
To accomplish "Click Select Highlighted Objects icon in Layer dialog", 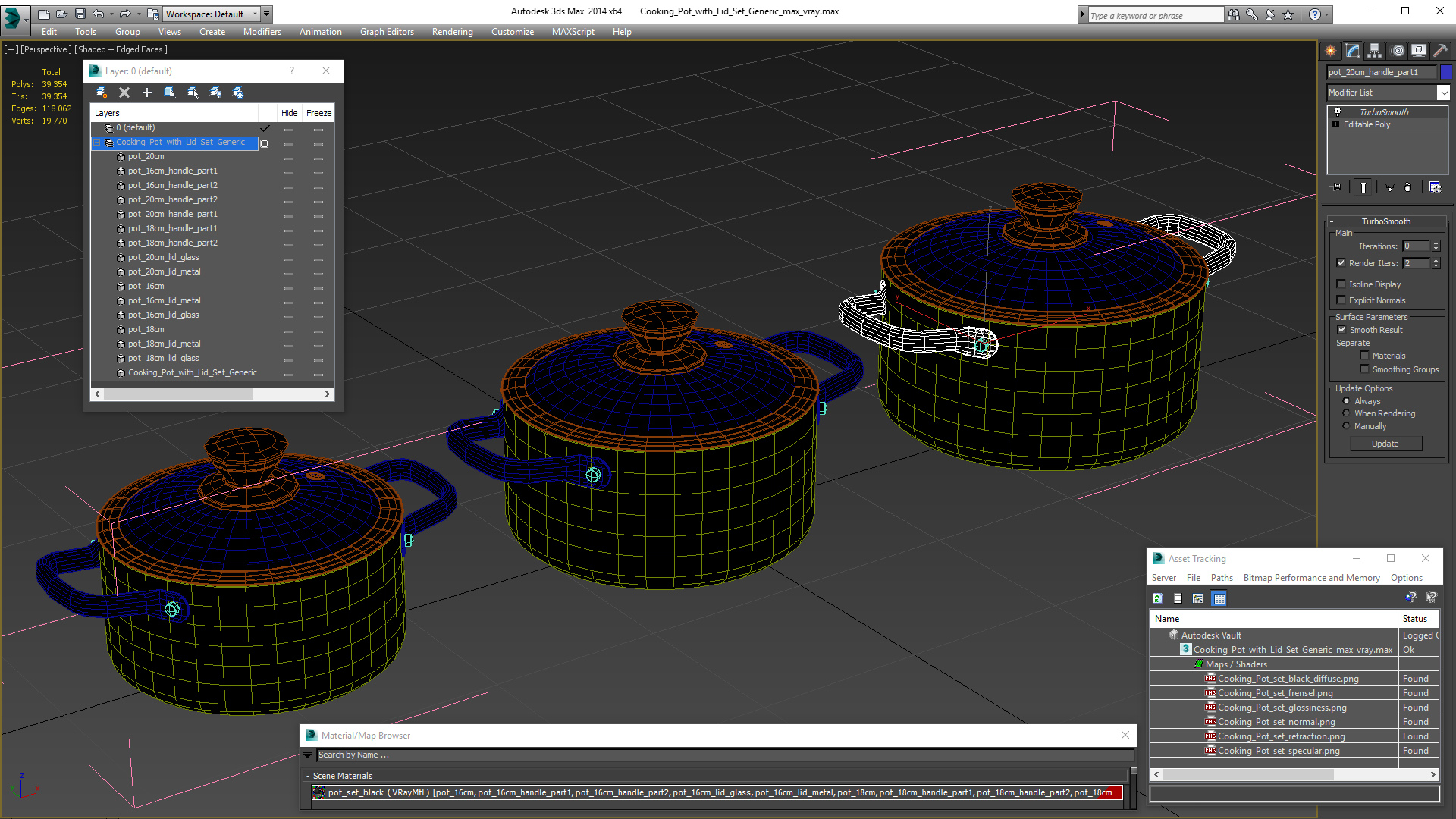I will click(x=170, y=93).
